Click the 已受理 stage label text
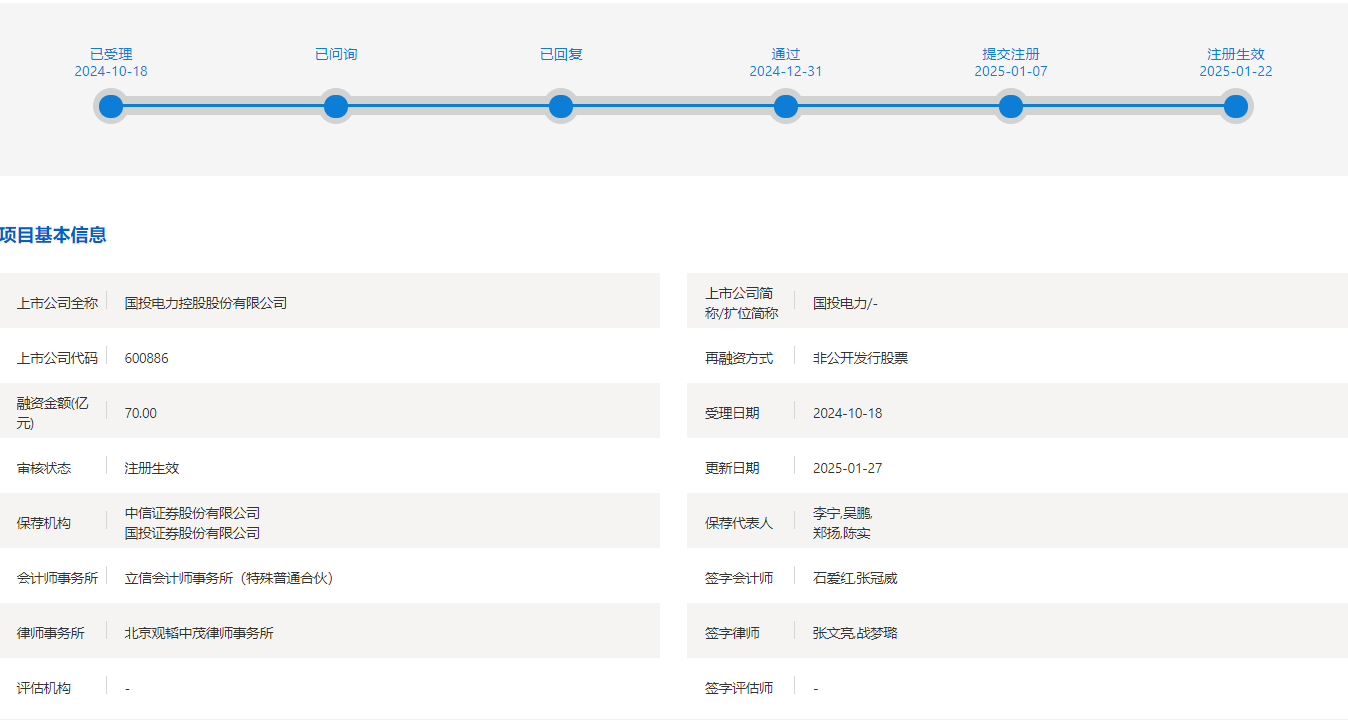Viewport: 1348px width, 720px height. click(x=111, y=54)
